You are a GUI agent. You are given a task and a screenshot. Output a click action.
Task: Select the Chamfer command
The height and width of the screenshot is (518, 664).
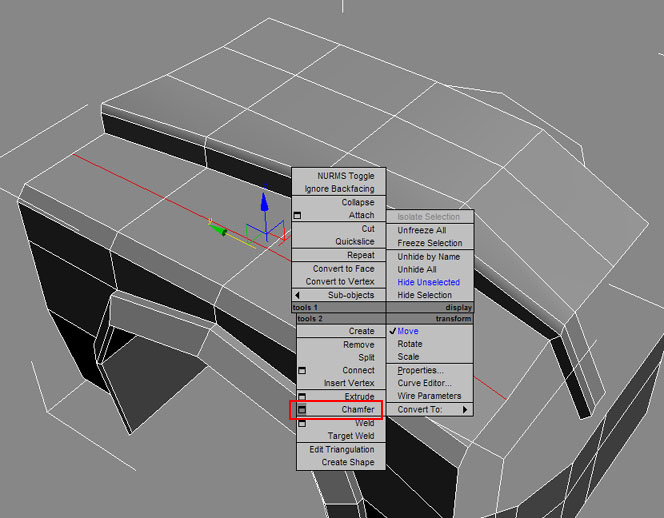(x=358, y=410)
